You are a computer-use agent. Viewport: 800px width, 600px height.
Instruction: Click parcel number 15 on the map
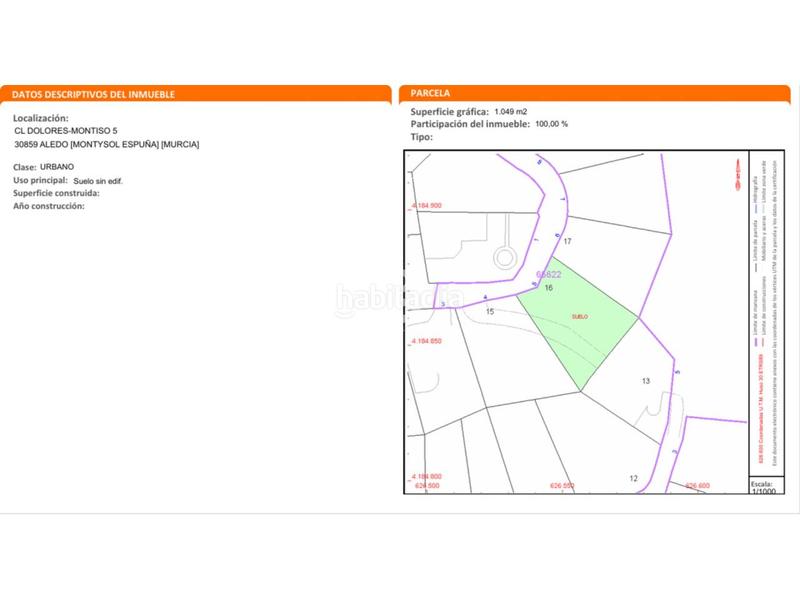point(490,312)
